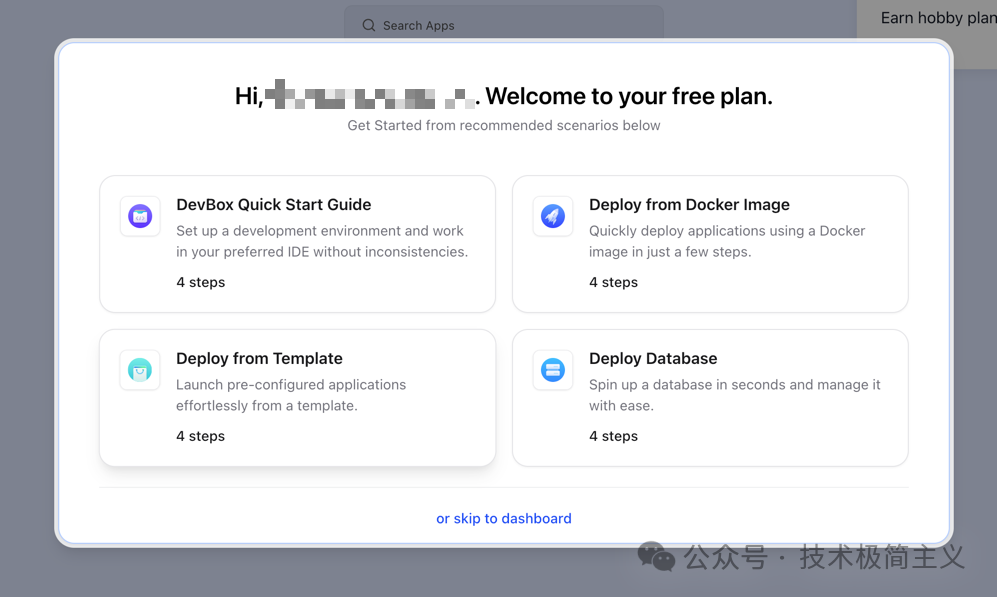The width and height of the screenshot is (997, 597).
Task: Skip to dashboard link
Action: (x=504, y=518)
